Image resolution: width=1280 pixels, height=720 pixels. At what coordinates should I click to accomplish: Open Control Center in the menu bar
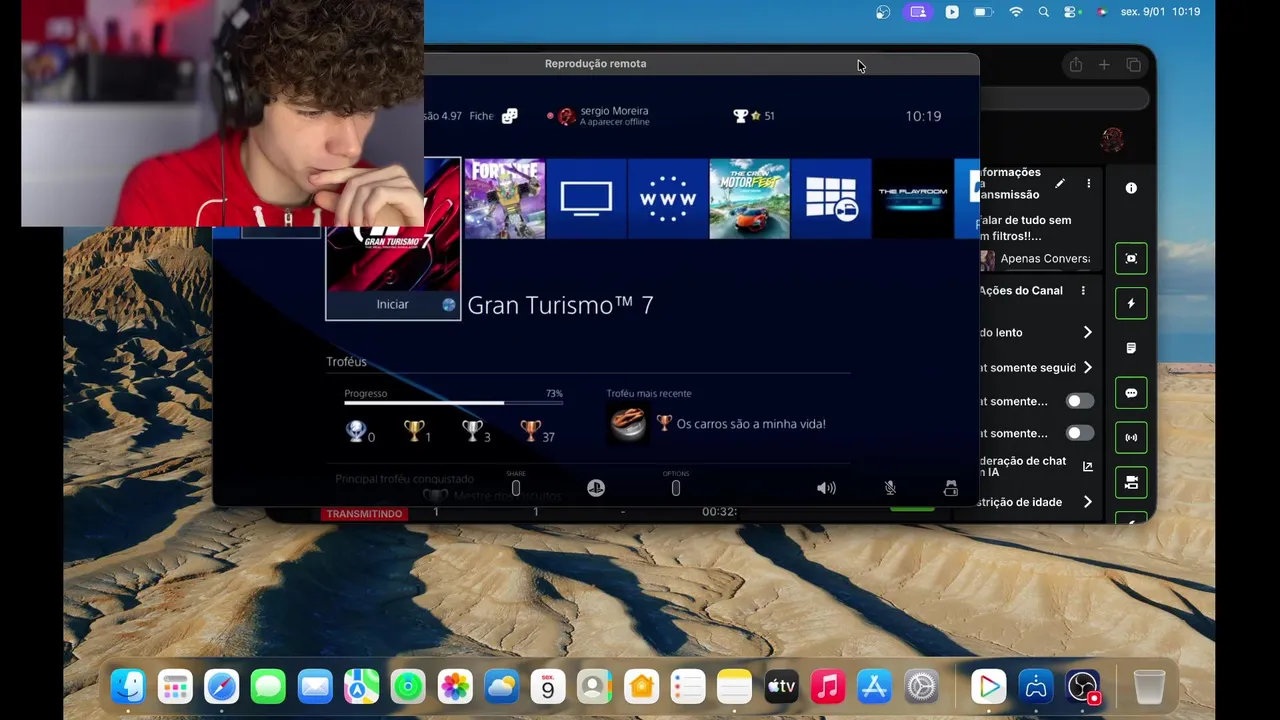click(1072, 12)
